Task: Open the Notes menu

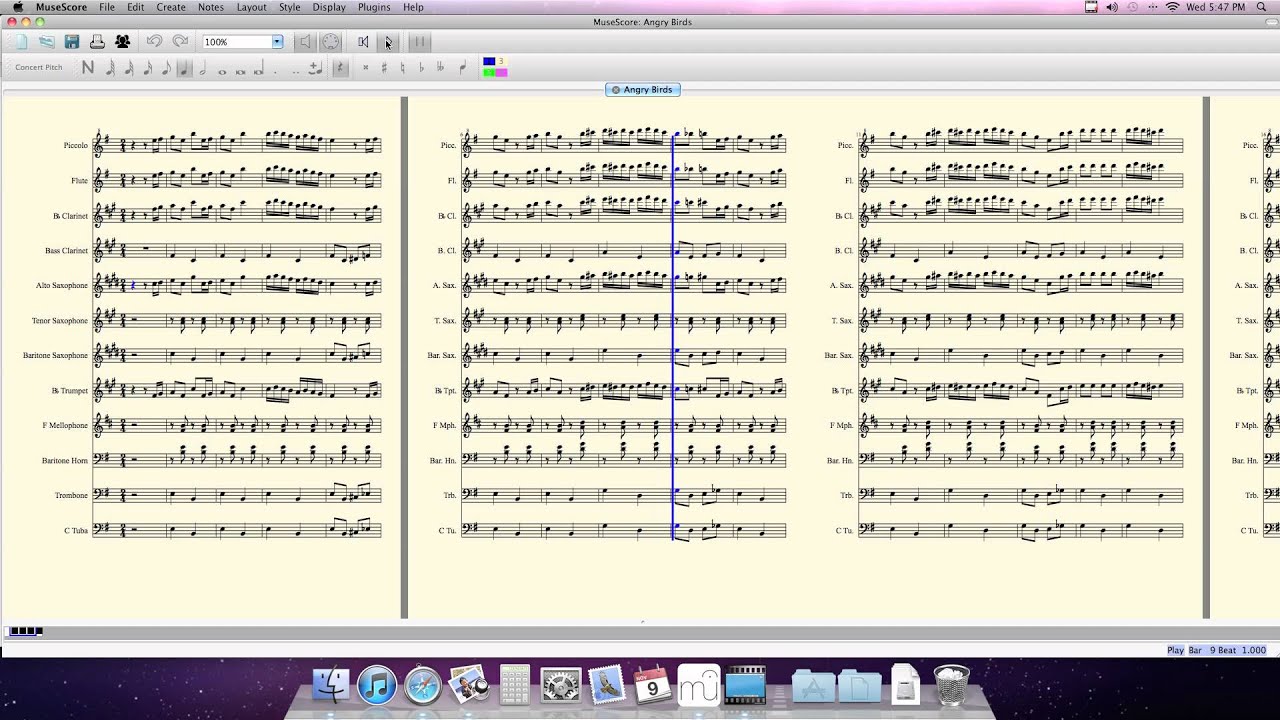Action: click(211, 7)
